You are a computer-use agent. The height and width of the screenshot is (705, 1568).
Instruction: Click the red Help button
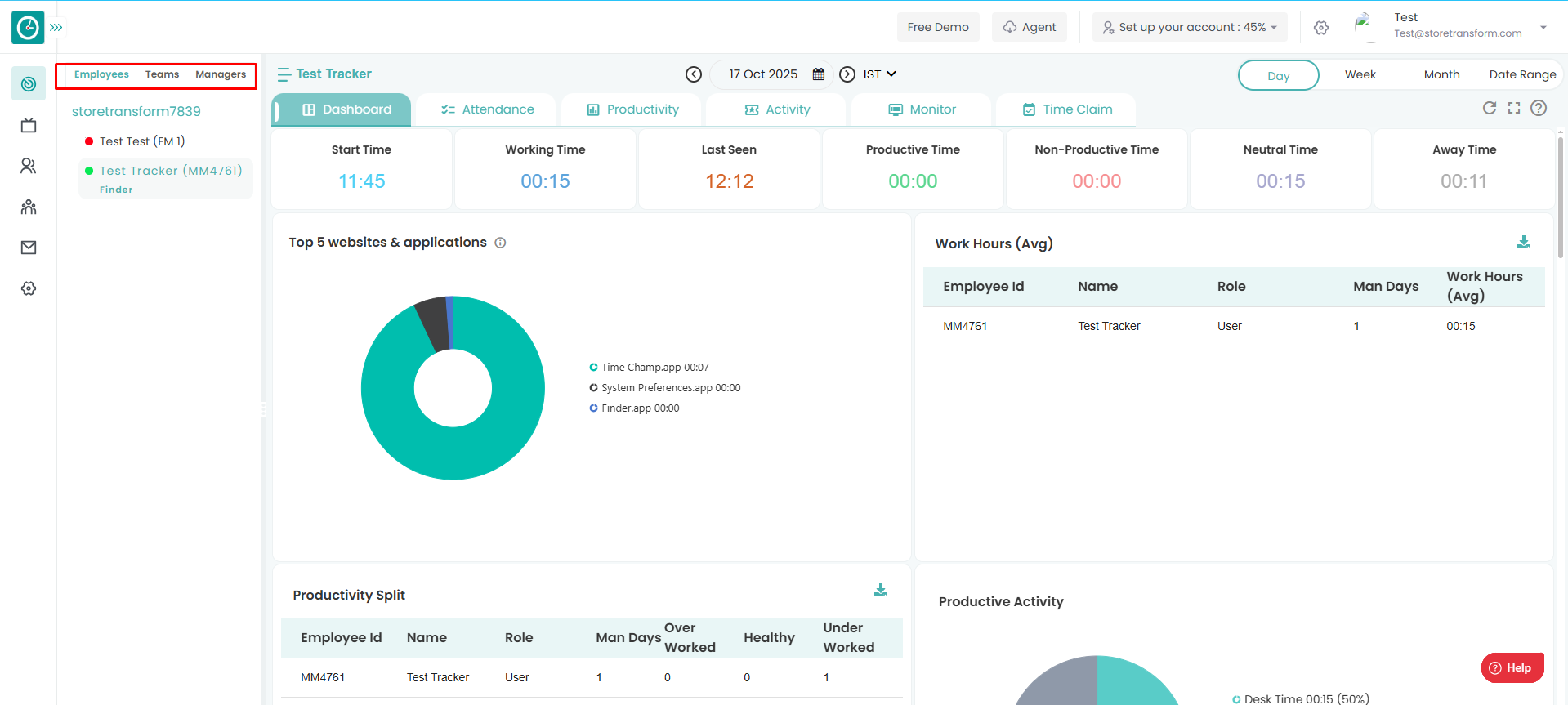1512,667
